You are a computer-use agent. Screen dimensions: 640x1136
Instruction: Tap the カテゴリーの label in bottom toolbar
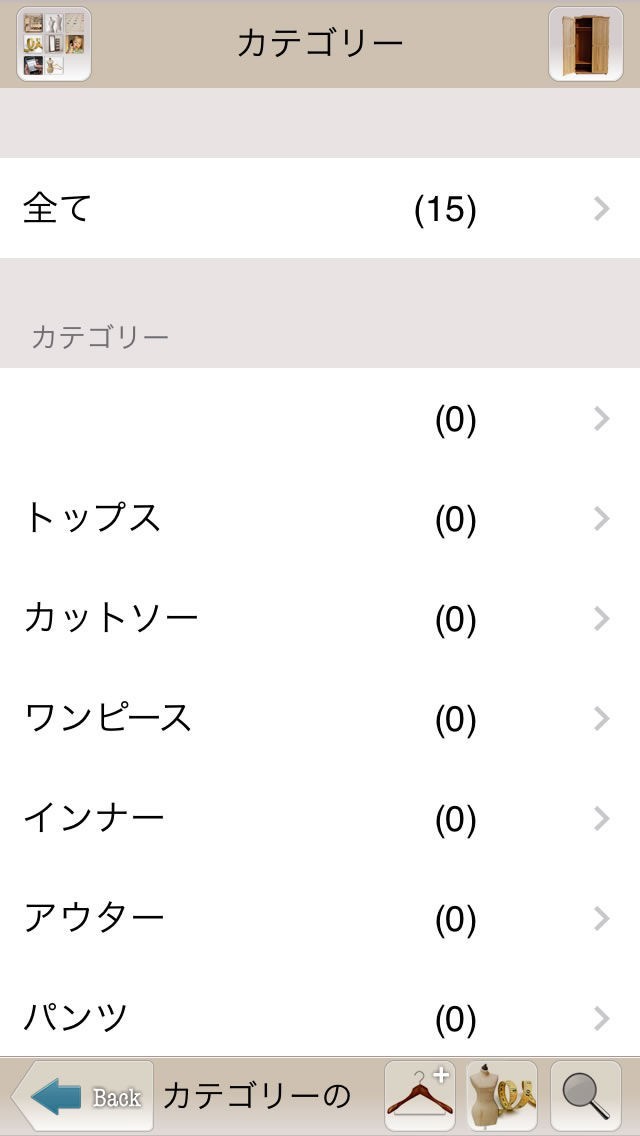257,1096
